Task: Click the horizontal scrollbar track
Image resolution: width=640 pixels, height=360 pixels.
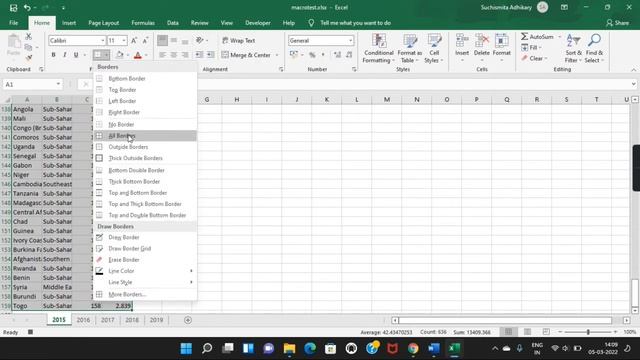Action: click(505, 320)
